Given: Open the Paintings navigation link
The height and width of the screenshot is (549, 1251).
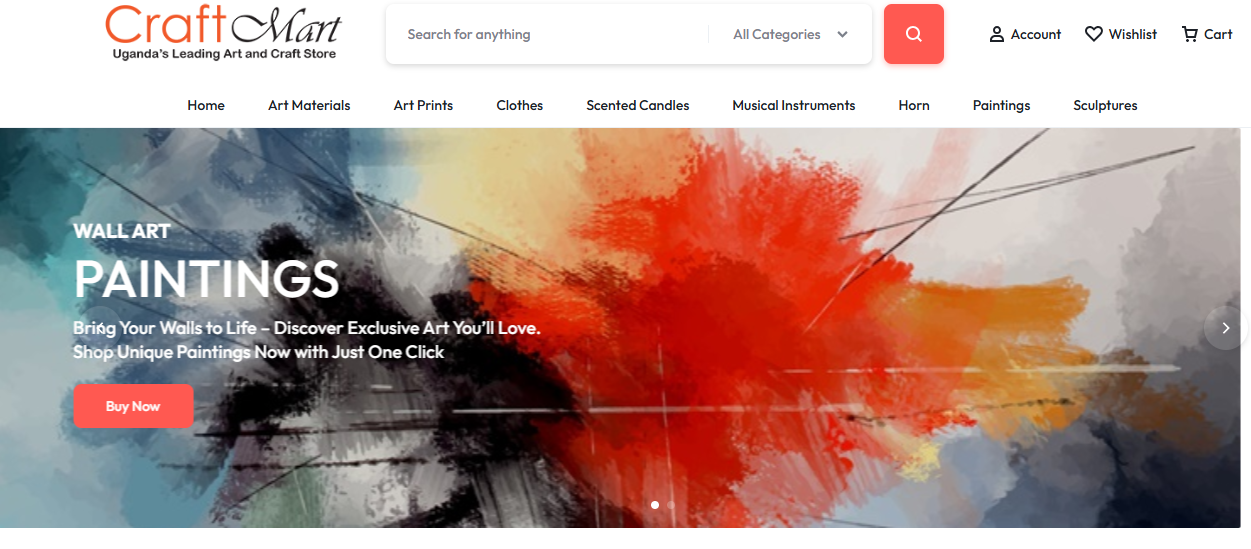Looking at the screenshot, I should pos(1001,105).
